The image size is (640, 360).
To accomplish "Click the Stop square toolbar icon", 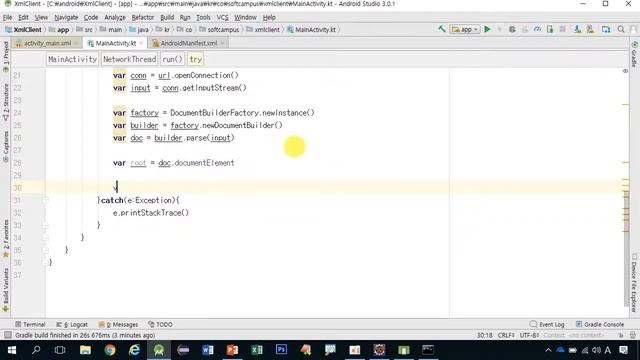I will point(562,29).
